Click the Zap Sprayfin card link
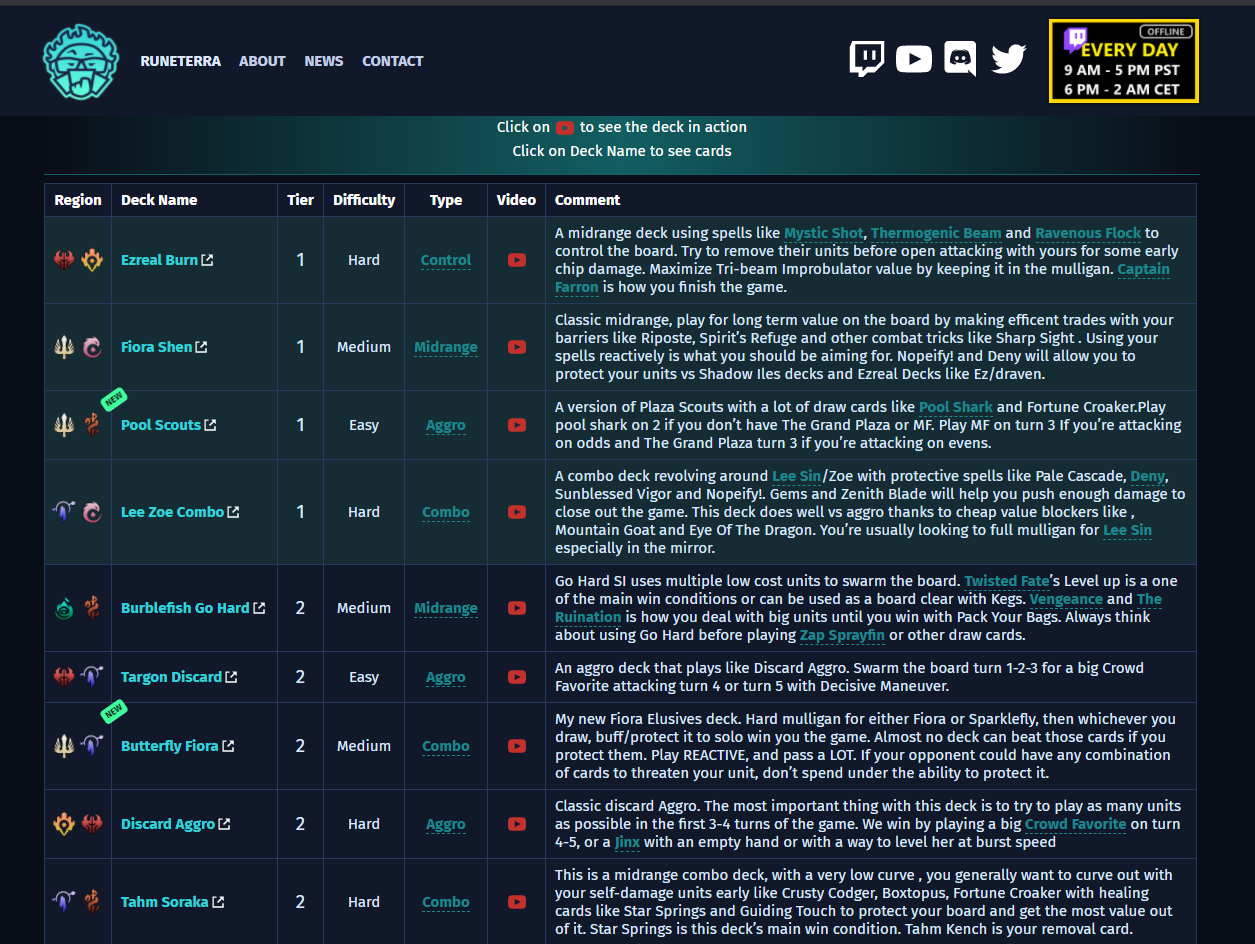Image resolution: width=1255 pixels, height=944 pixels. (x=842, y=635)
